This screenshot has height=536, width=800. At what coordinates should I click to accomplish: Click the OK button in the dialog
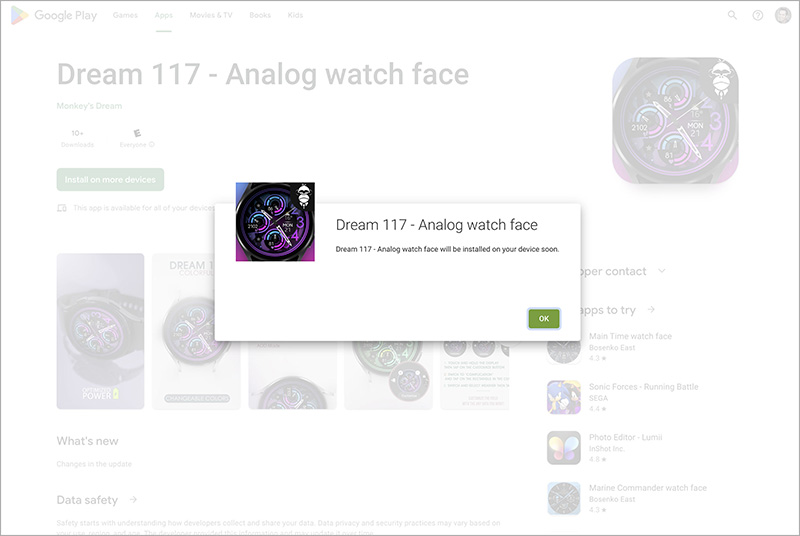tap(544, 319)
